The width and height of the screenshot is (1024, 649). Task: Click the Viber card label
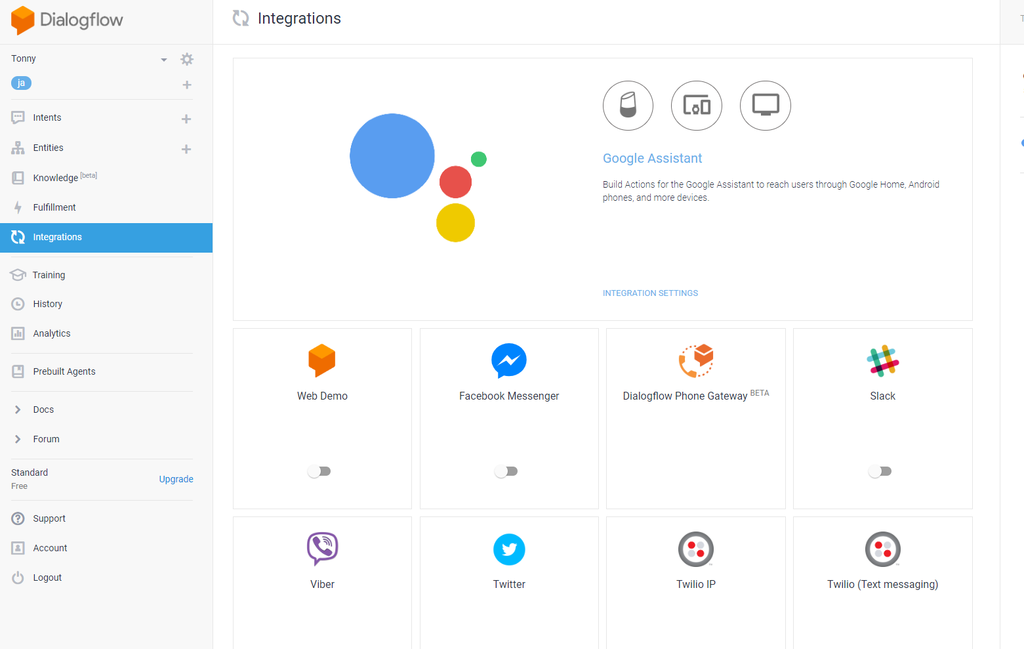322,584
